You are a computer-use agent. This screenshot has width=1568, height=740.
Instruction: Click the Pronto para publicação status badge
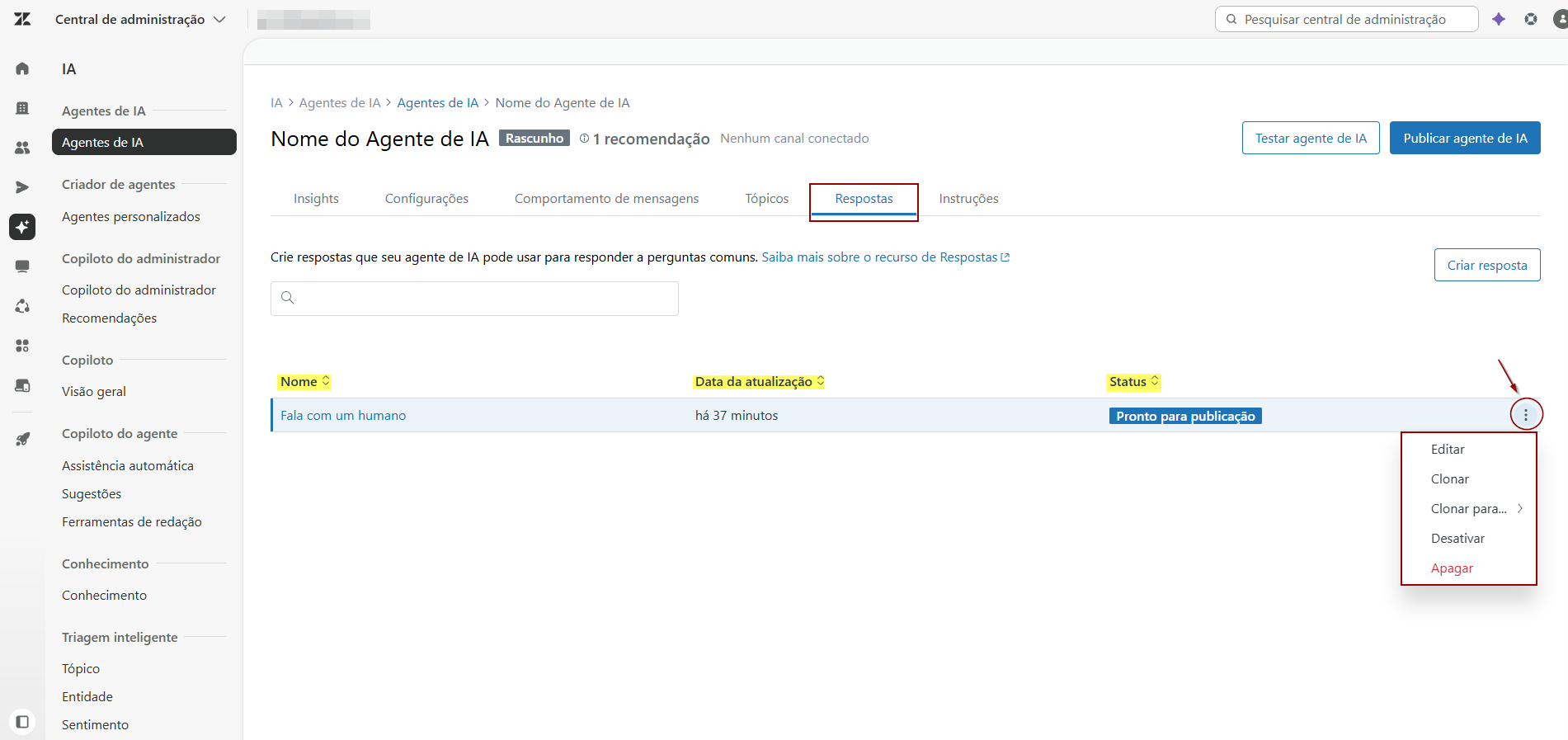[x=1185, y=416]
